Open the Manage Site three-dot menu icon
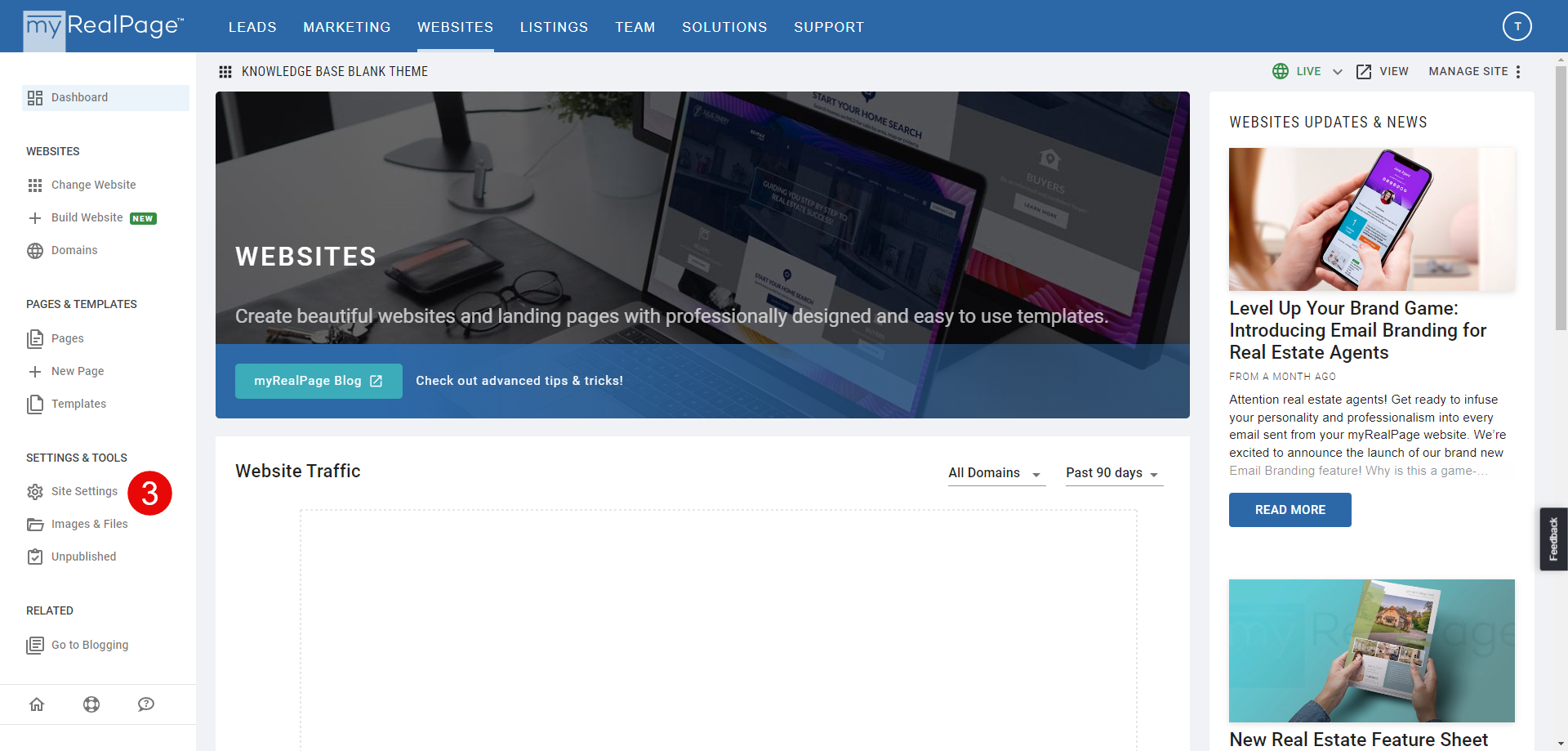This screenshot has height=751, width=1568. [1518, 72]
